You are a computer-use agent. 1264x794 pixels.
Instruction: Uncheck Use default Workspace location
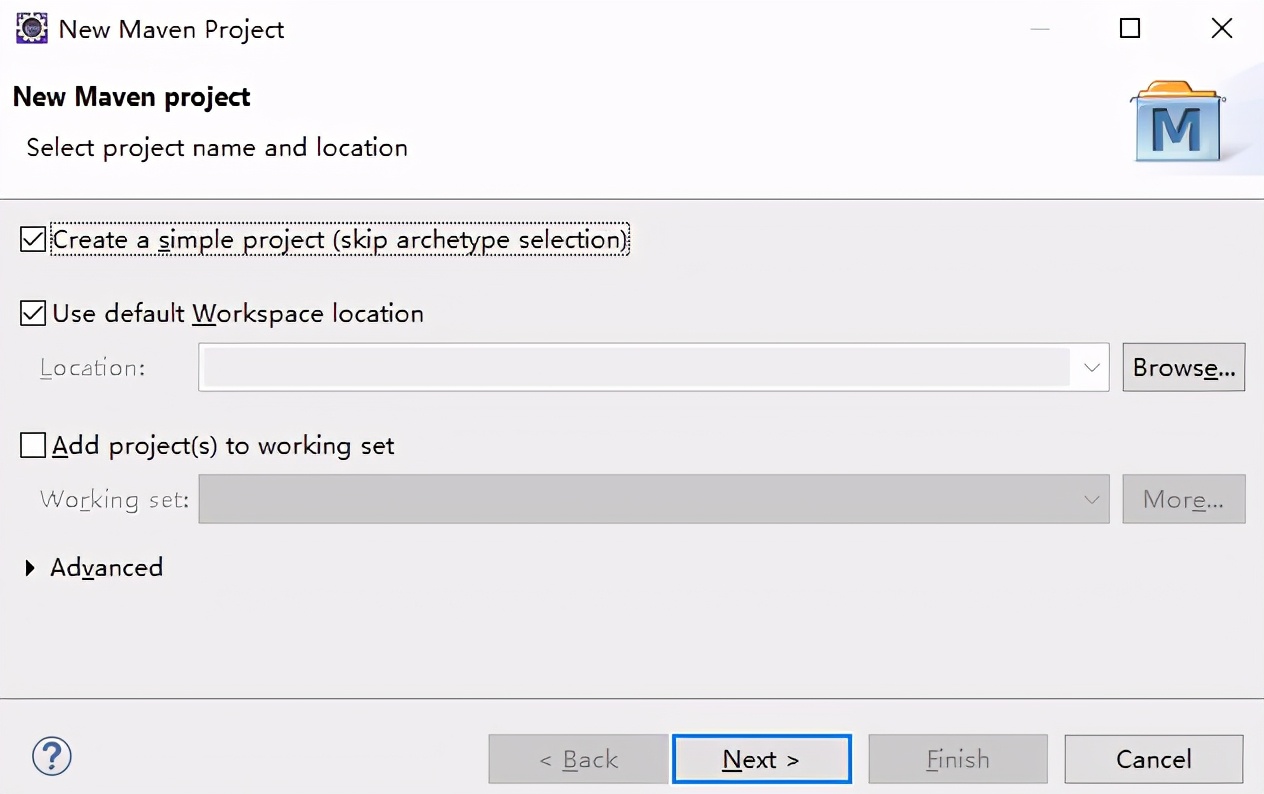point(33,313)
